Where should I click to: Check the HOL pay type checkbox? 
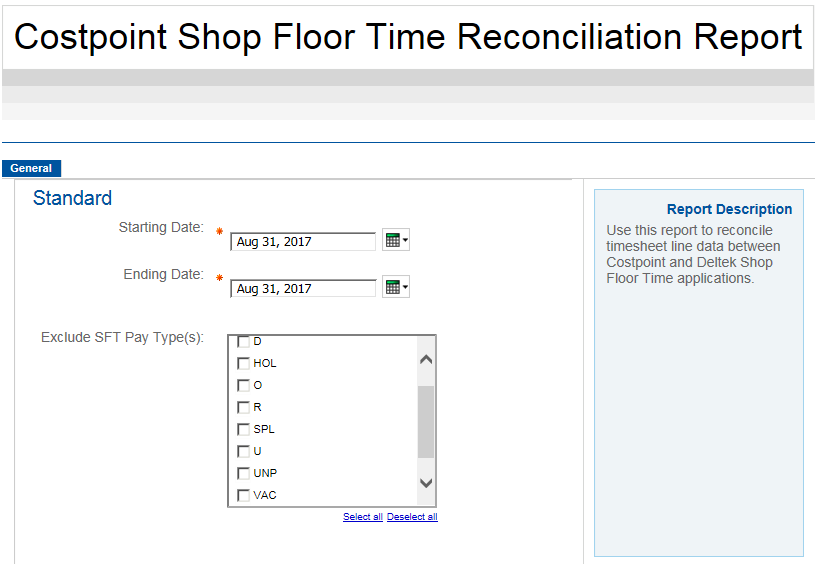click(x=243, y=363)
